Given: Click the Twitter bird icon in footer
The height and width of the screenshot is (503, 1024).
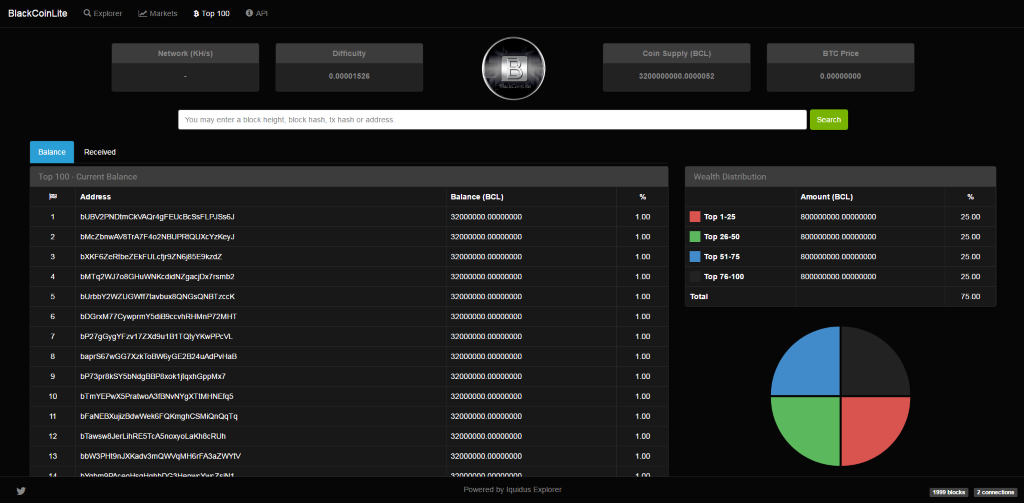Looking at the screenshot, I should point(21,491).
